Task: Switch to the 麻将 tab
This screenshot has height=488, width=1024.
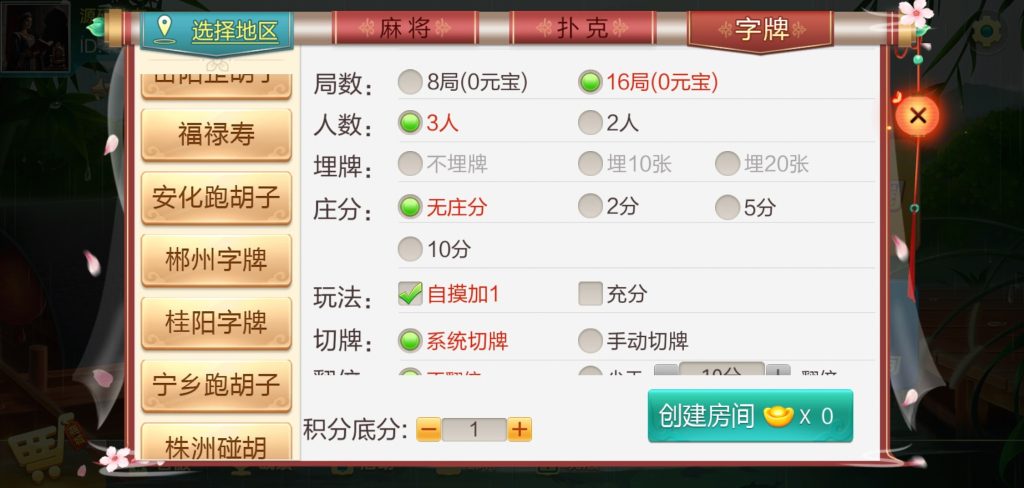Action: point(405,28)
